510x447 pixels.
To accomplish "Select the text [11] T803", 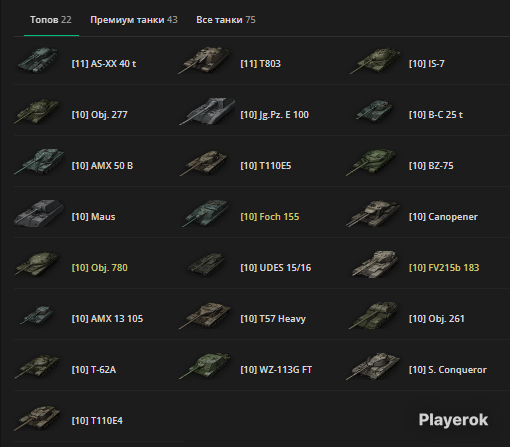I will (261, 64).
